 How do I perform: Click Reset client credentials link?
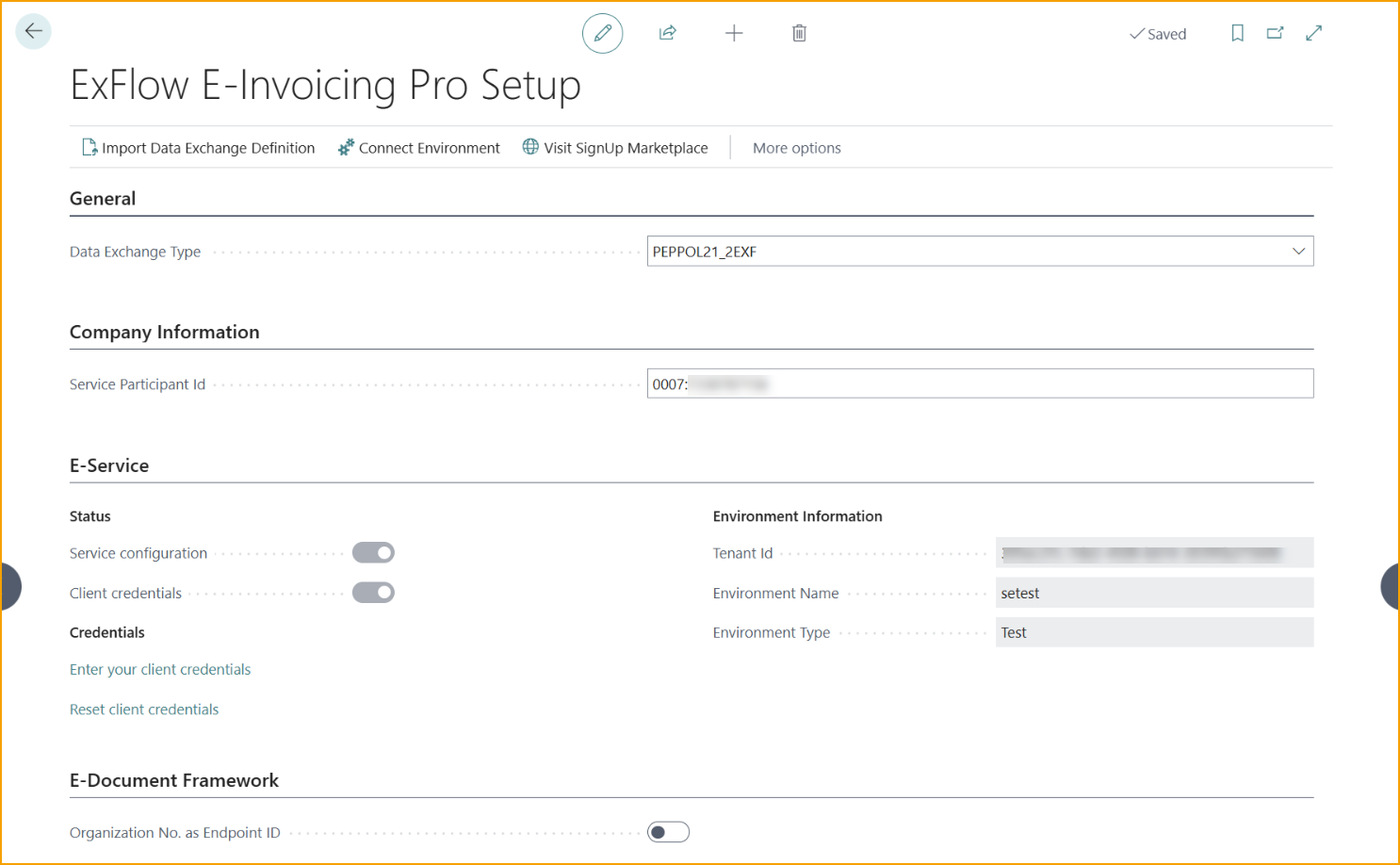pyautogui.click(x=144, y=710)
